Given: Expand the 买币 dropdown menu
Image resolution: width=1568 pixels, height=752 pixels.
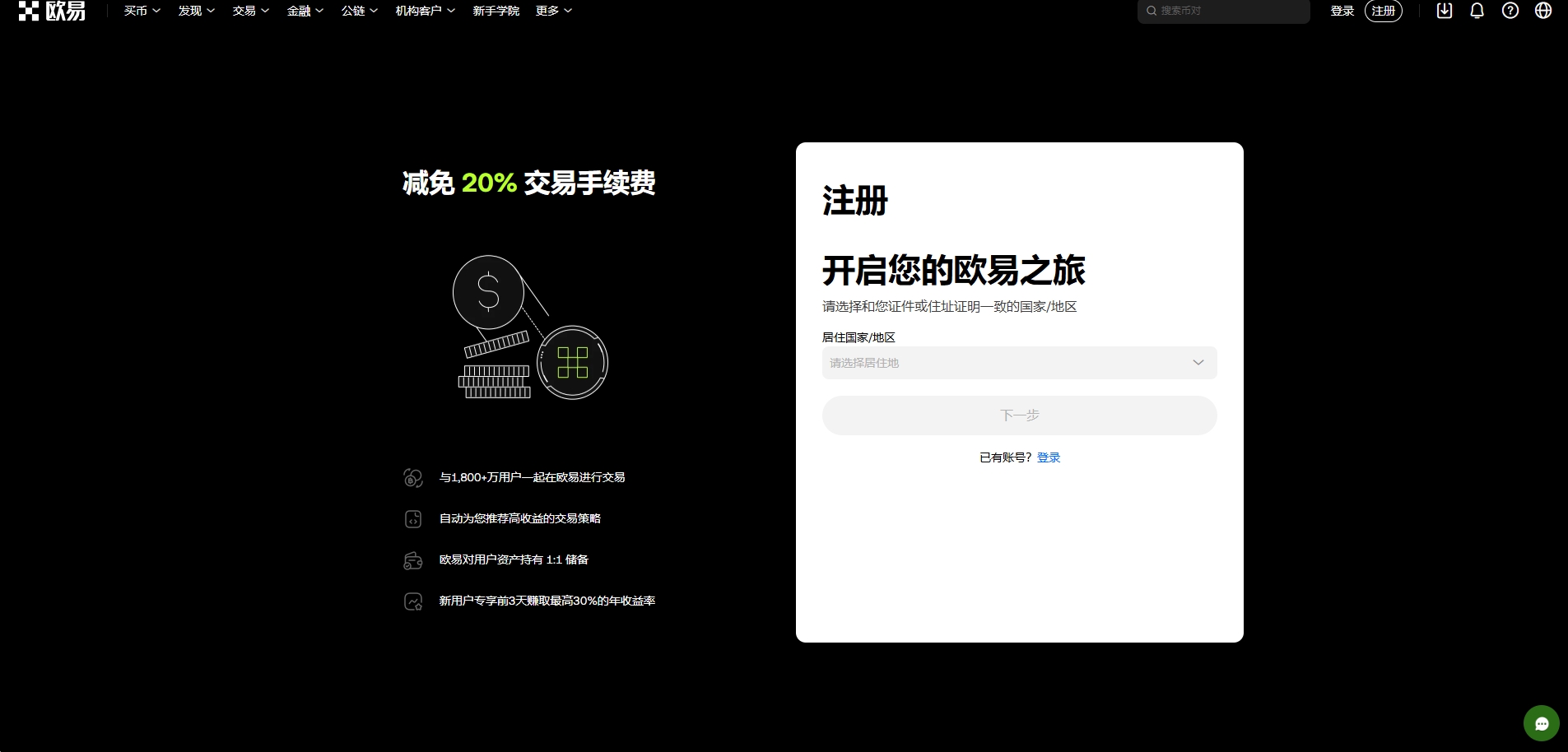Looking at the screenshot, I should (142, 11).
